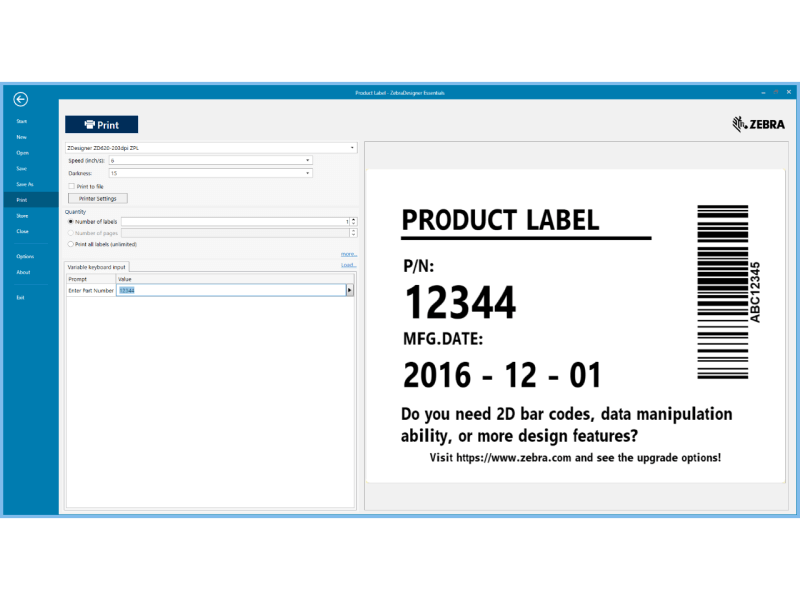Viewport: 800px width, 600px height.
Task: Close the ZebraDesigner window
Action: pos(789,92)
